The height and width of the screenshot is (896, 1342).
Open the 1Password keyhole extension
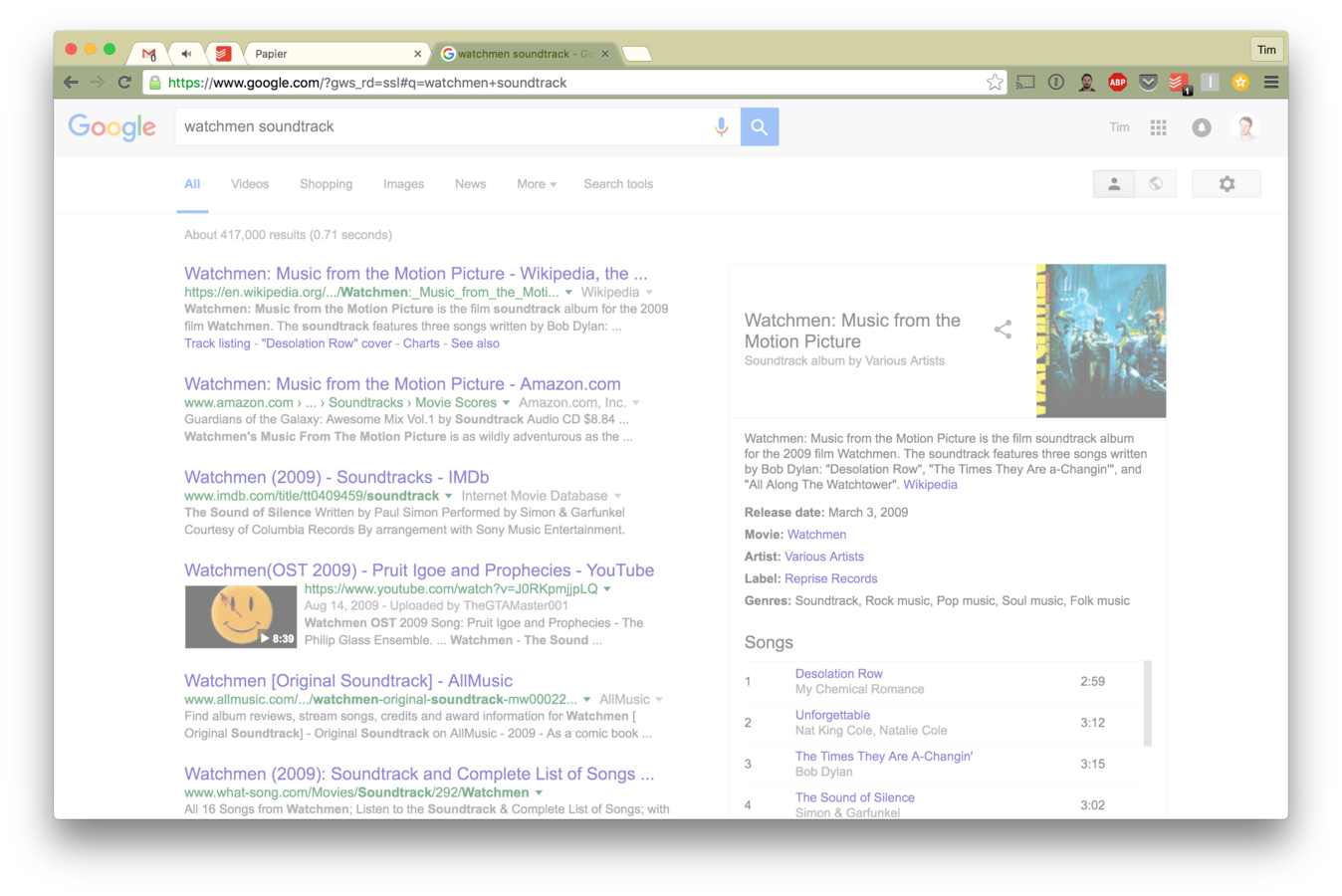tap(1056, 83)
